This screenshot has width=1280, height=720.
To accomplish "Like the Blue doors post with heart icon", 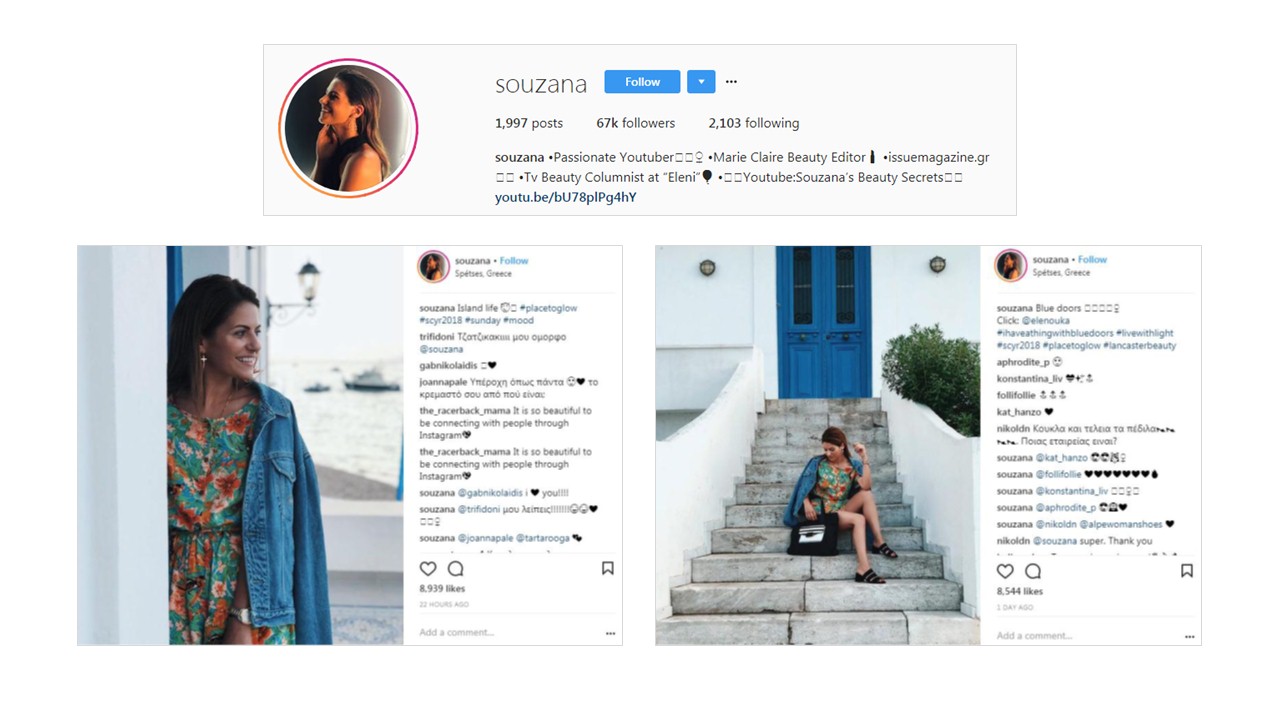I will (x=1005, y=571).
